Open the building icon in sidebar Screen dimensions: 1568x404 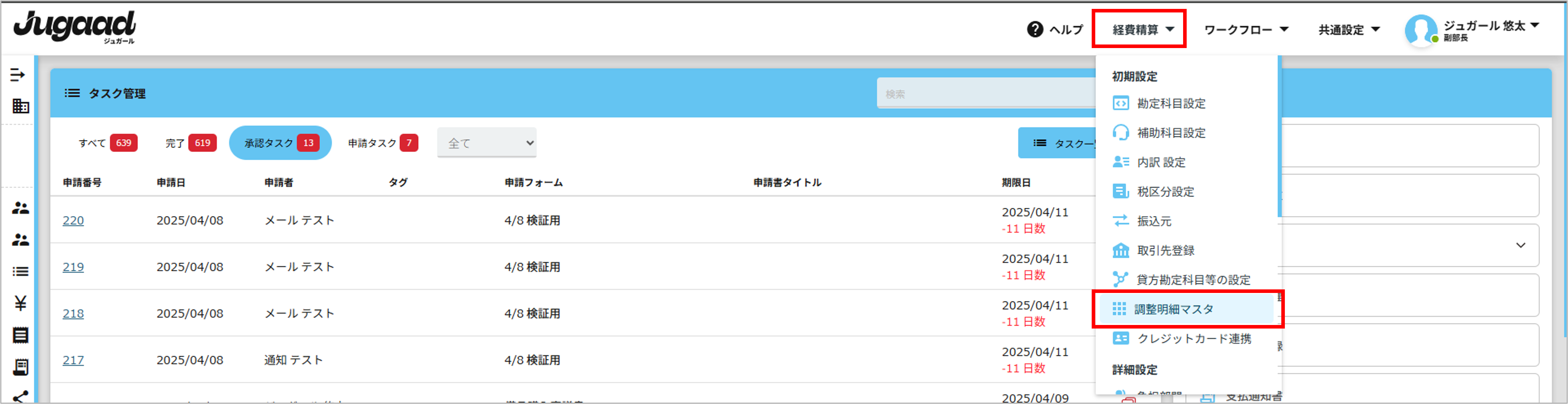[x=20, y=106]
